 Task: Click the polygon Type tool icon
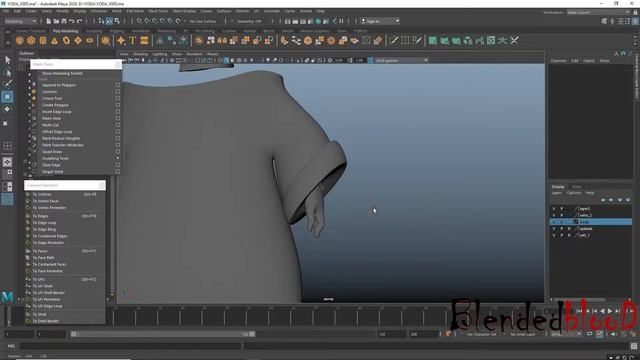click(x=133, y=40)
